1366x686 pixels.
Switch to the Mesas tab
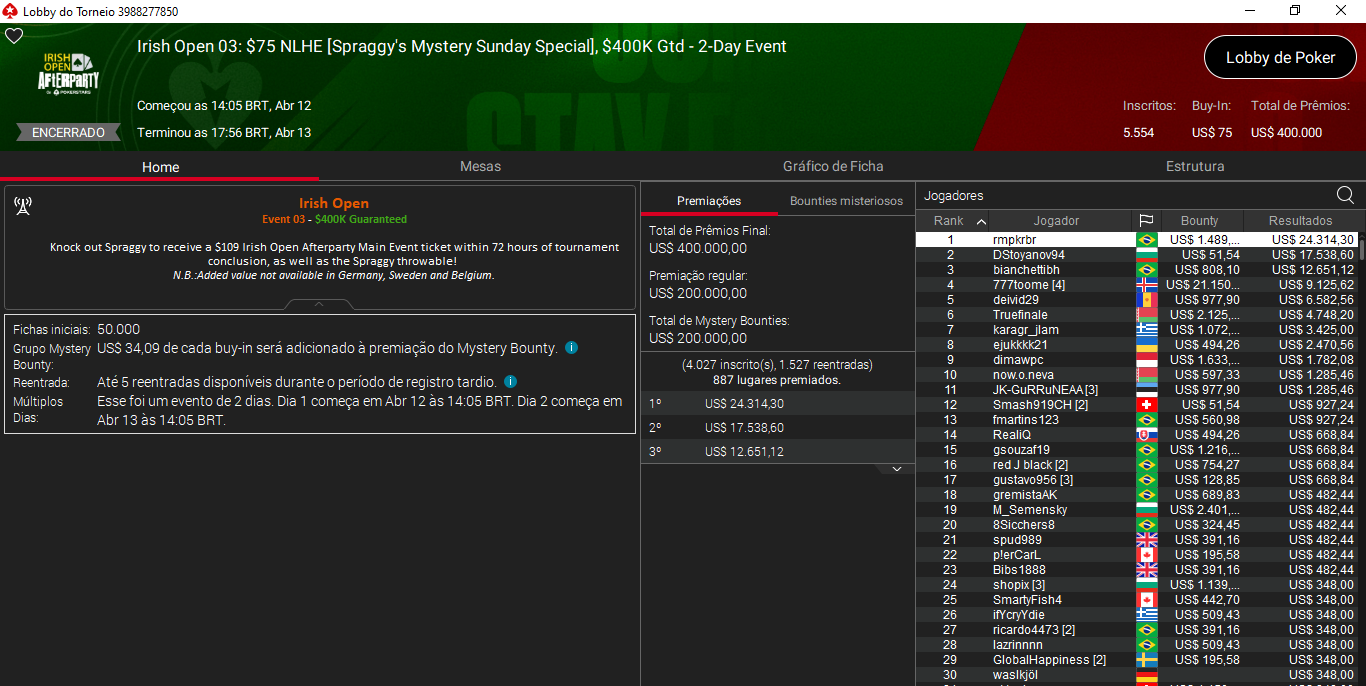[480, 166]
